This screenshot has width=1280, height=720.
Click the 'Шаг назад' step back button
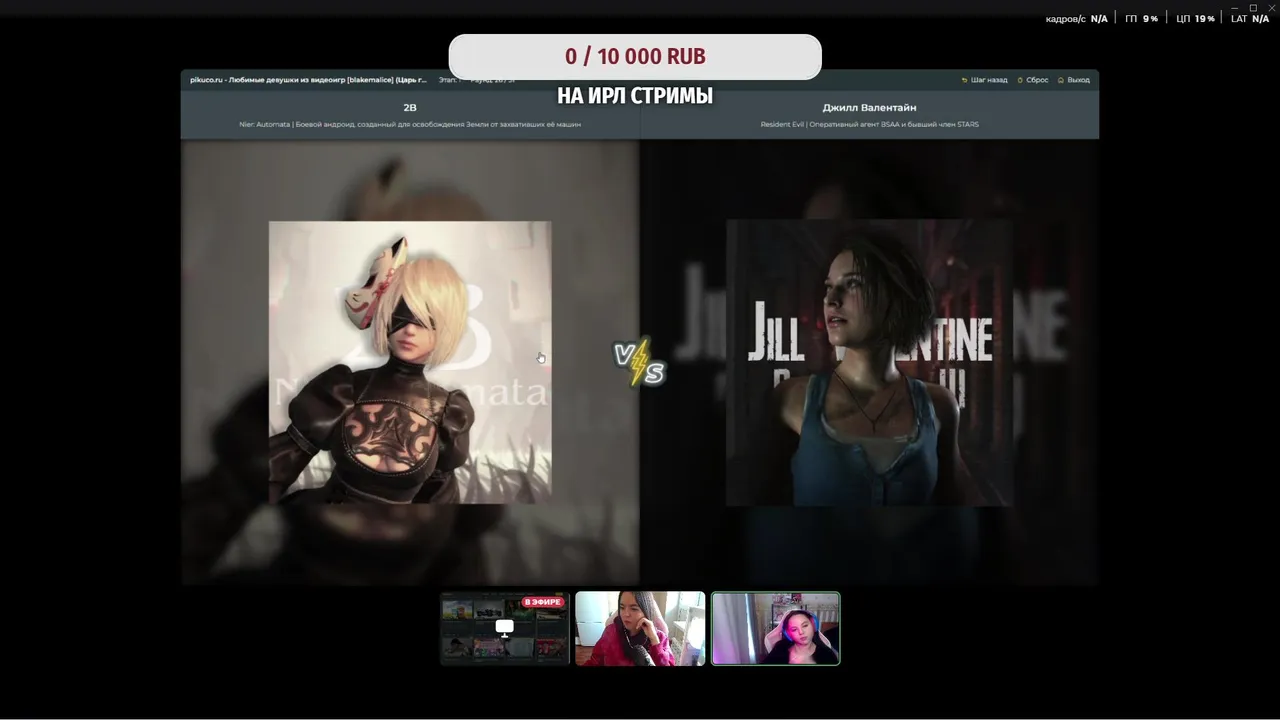click(x=984, y=80)
